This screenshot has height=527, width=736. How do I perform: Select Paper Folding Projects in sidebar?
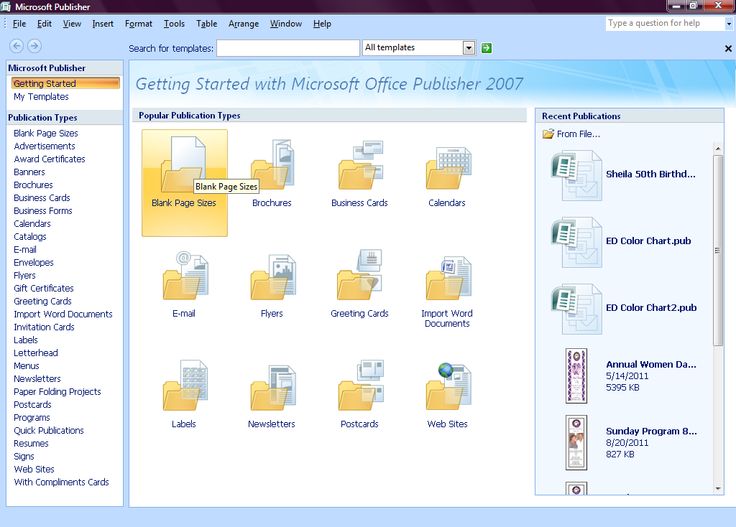tap(57, 391)
